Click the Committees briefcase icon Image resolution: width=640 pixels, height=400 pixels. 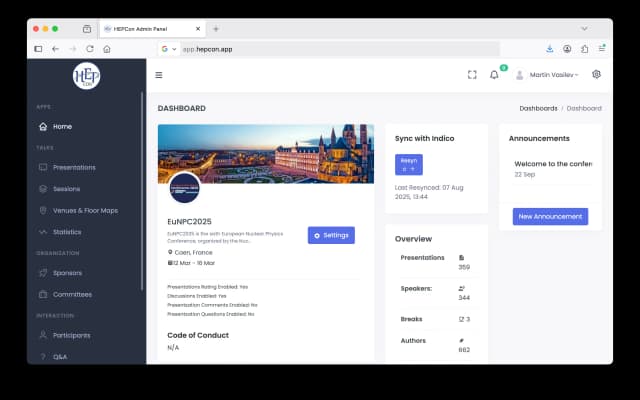(43, 294)
